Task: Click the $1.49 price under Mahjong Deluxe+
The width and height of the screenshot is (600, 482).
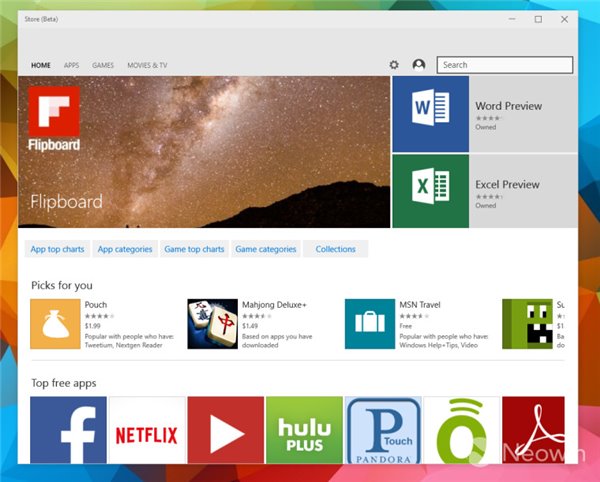Action: tap(250, 326)
